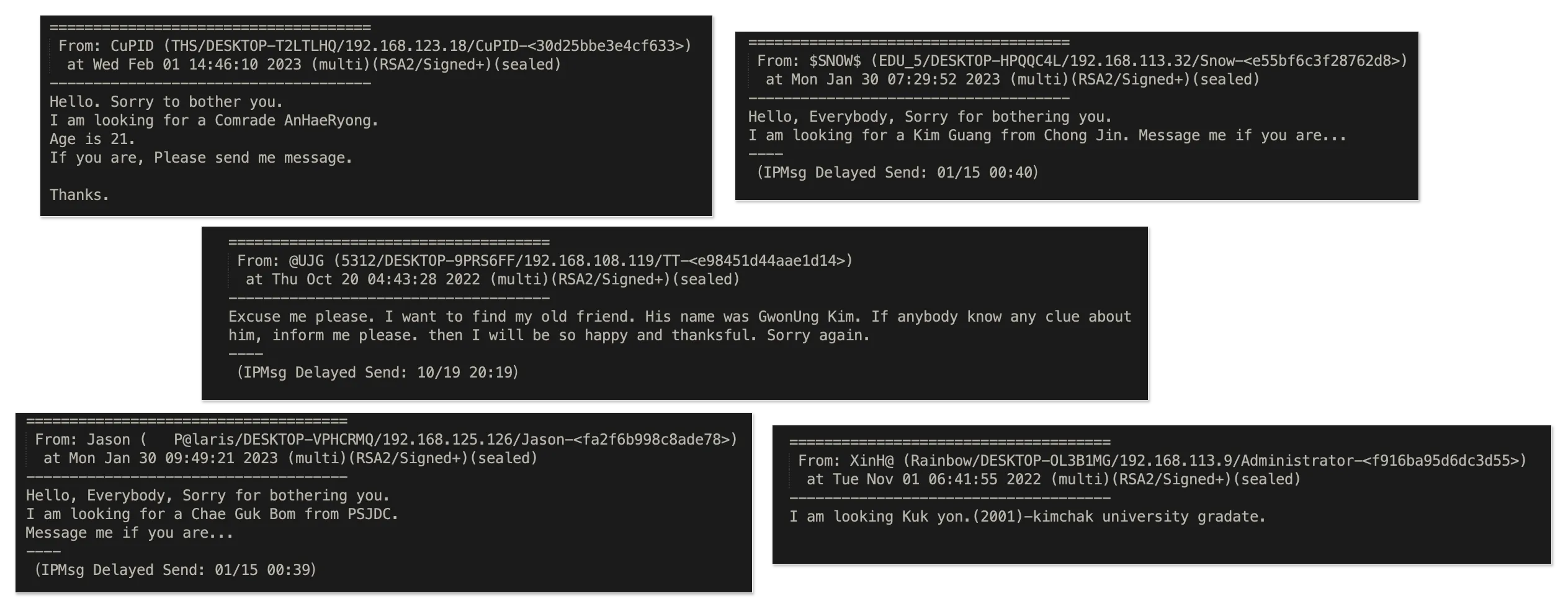Image resolution: width=1568 pixels, height=611 pixels.
Task: Click the 'Hello. Sorry to bother you.' line
Action: [x=166, y=102]
